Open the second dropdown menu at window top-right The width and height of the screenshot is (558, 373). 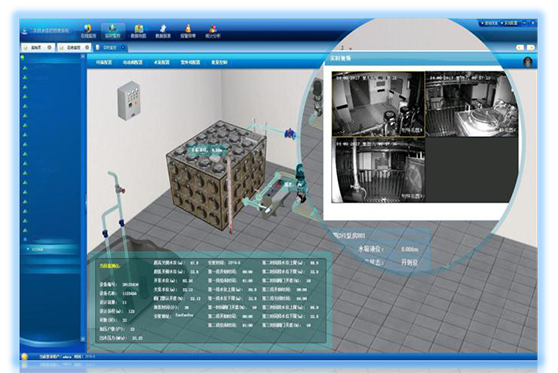coord(510,23)
